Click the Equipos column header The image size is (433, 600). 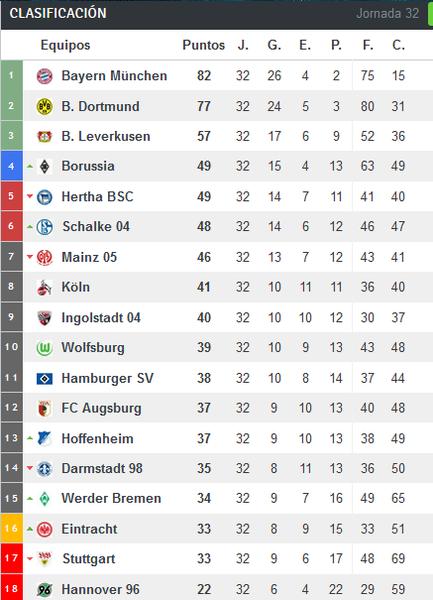[x=65, y=45]
